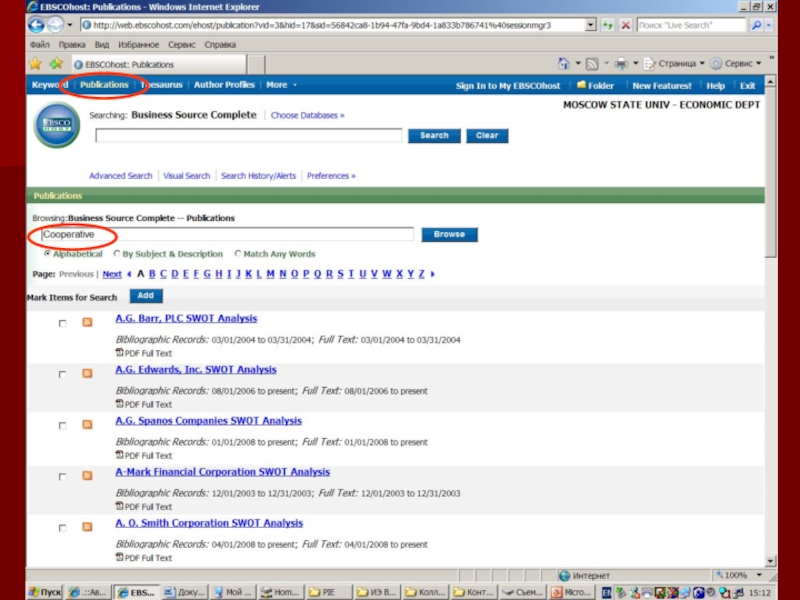Click the main search input field

point(249,135)
